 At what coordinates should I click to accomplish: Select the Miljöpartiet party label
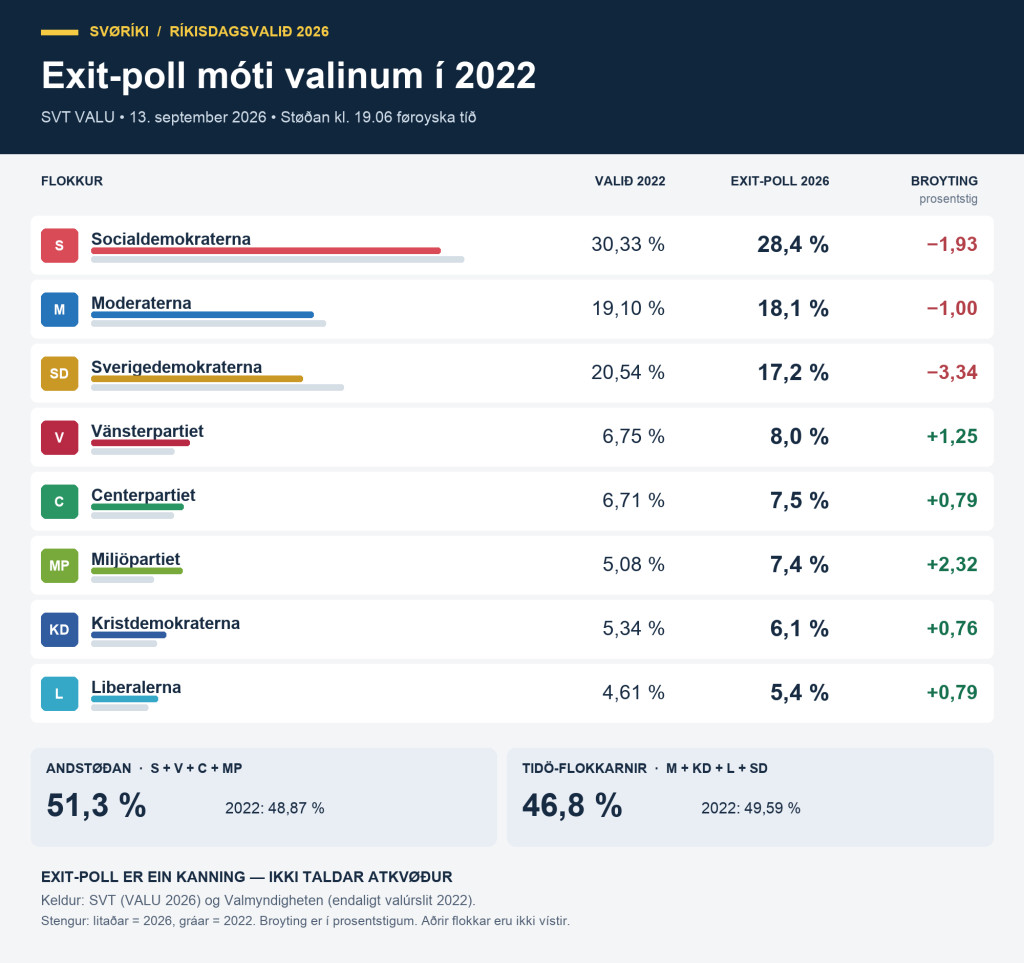135,559
